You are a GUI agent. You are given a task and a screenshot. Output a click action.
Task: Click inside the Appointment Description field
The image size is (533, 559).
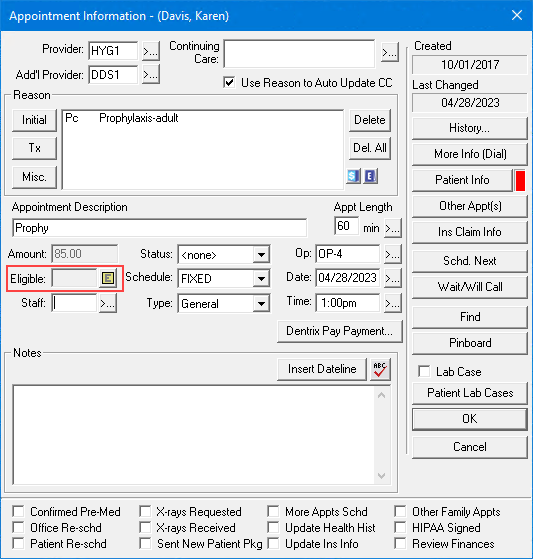tap(159, 228)
